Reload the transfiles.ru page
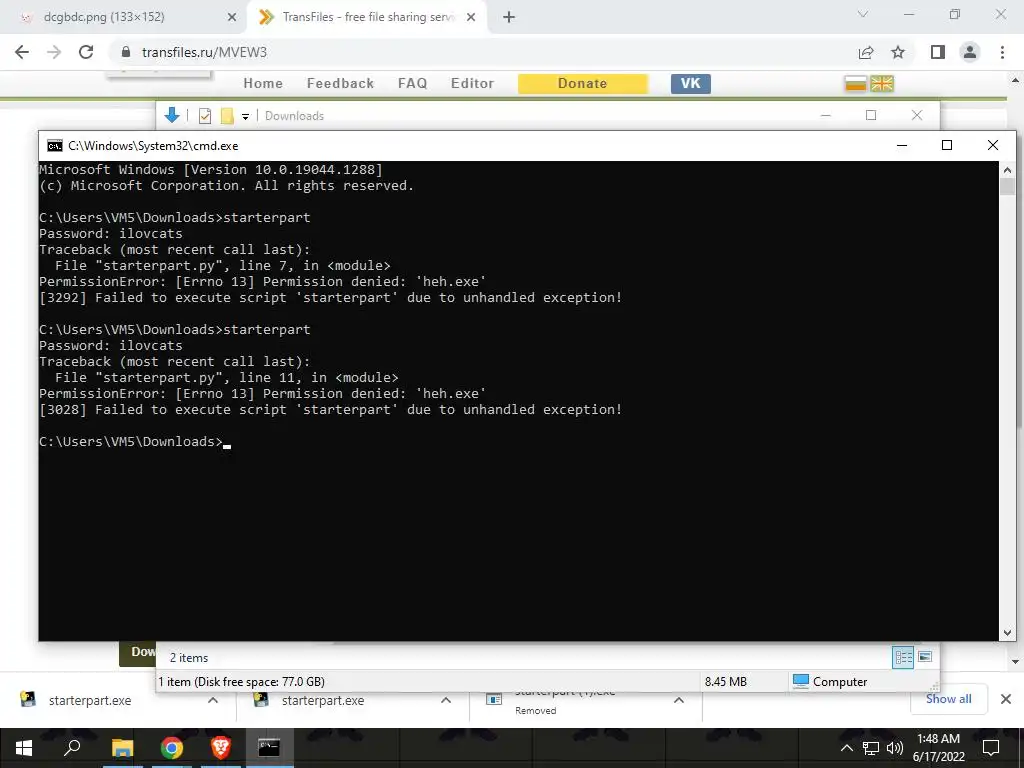 point(86,52)
